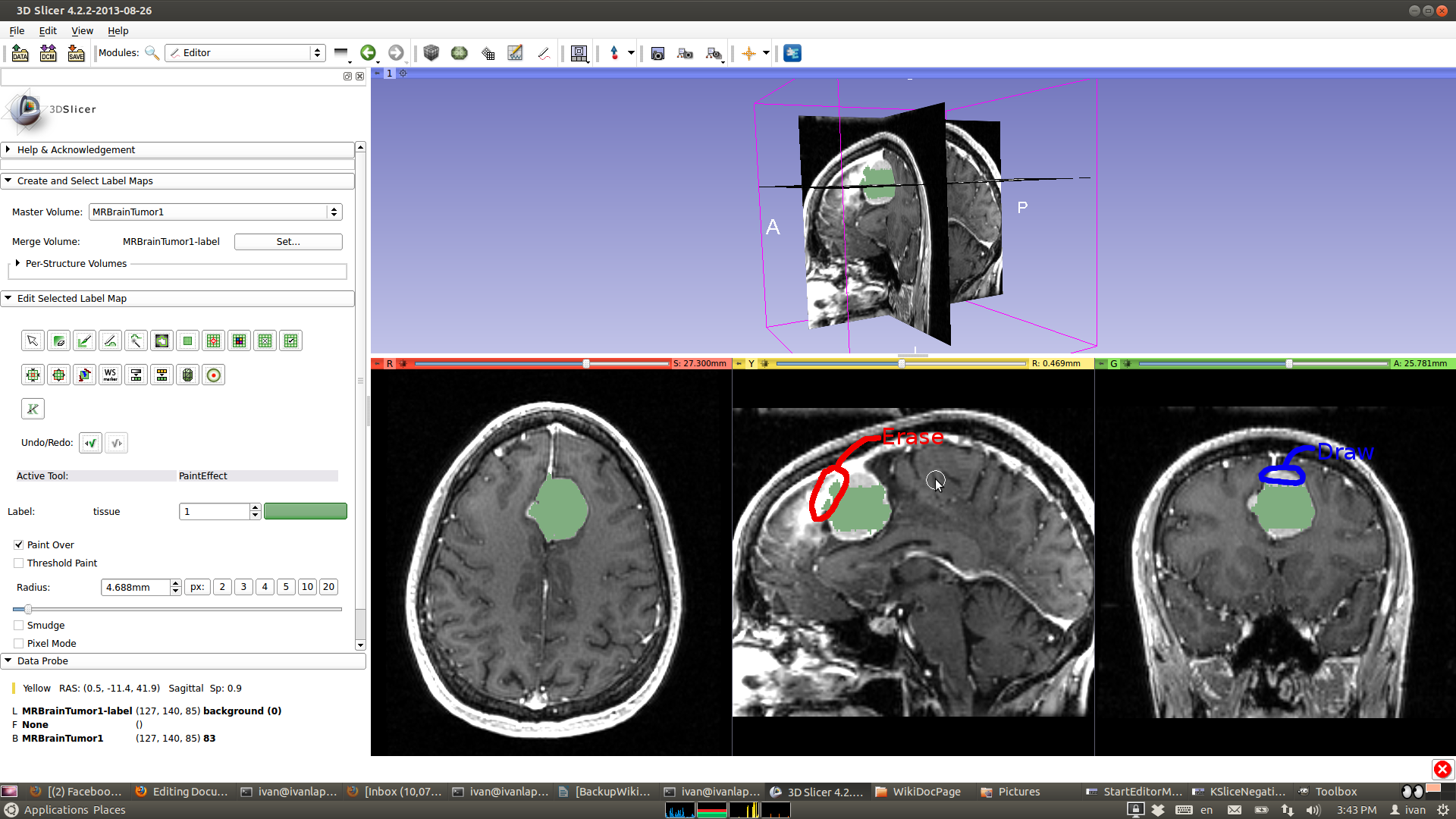Select the Level Tracing wand tool

(136, 341)
